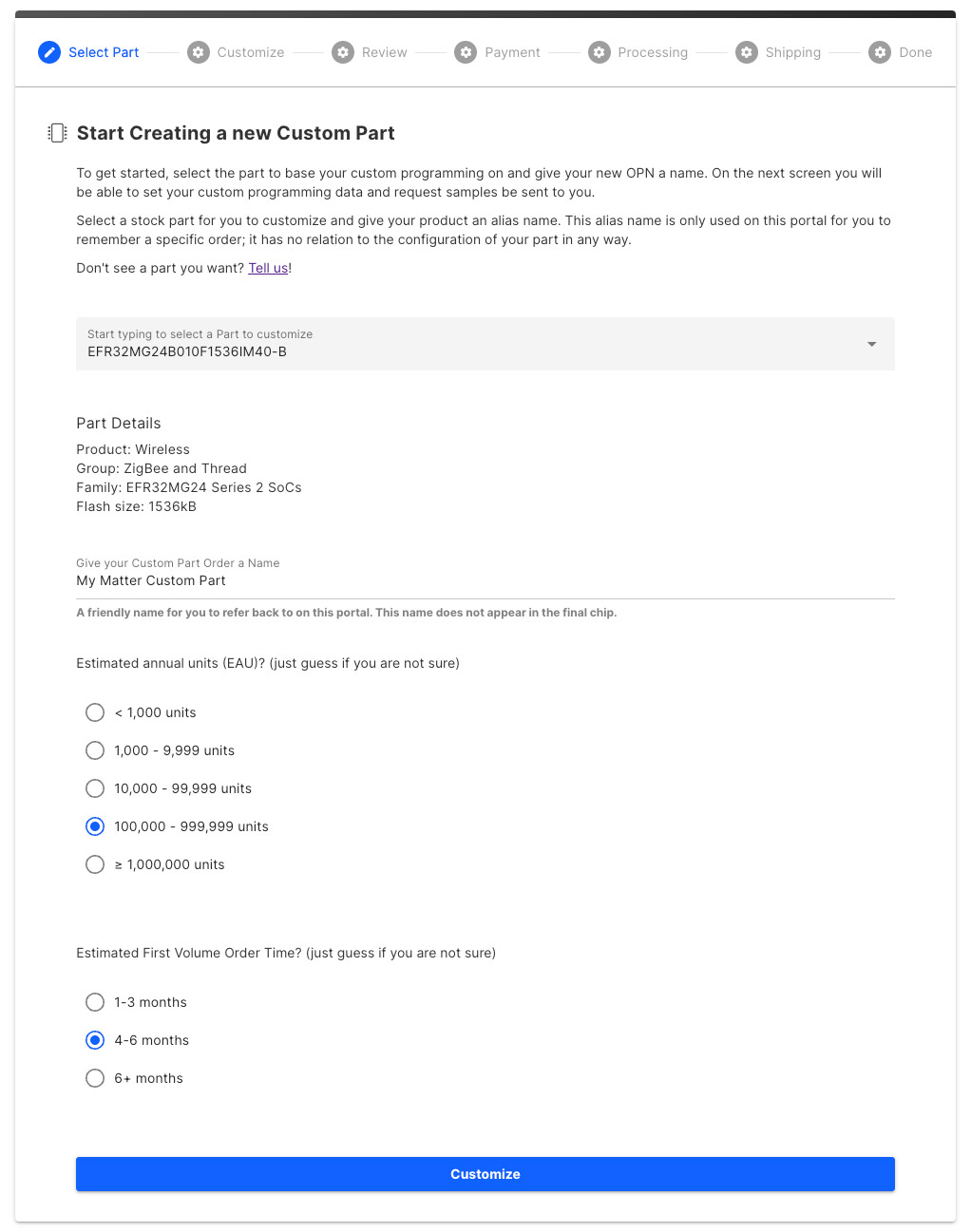Screen dimensions: 971x1232
Task: Click the Select Part pencil step icon
Action: [49, 52]
